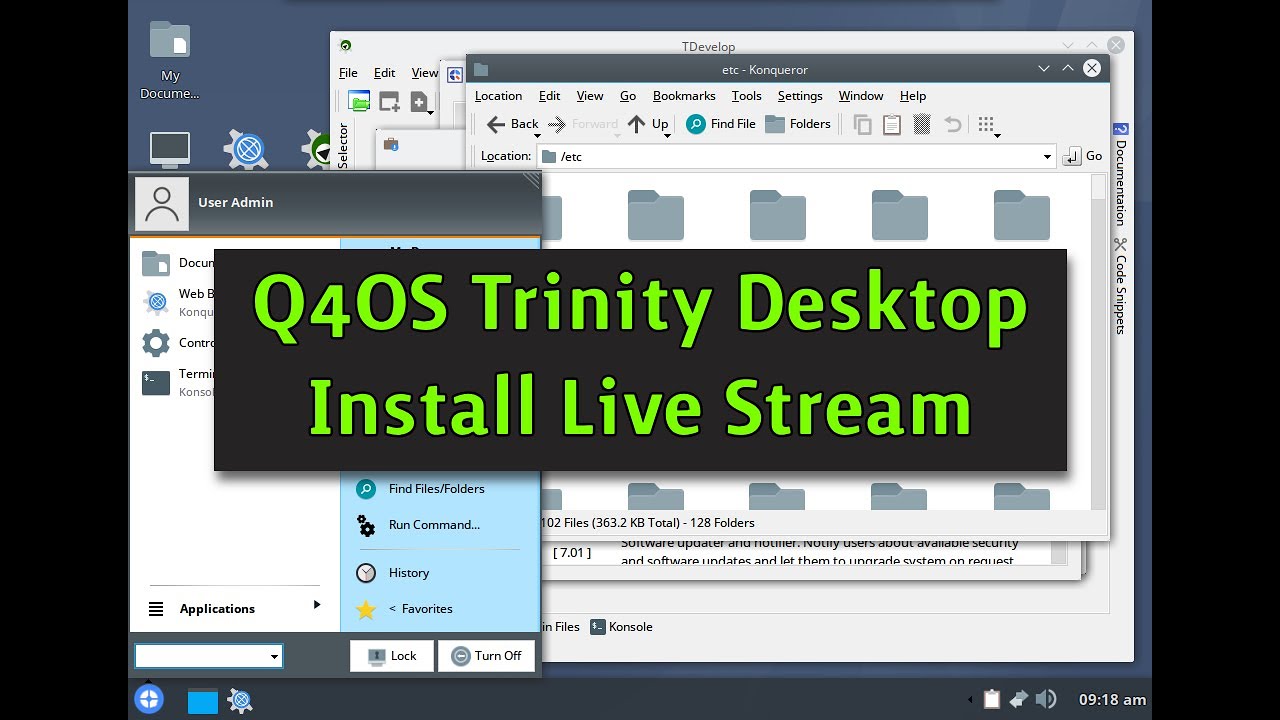Launch Terminal Konsole from start menu
The image size is (1280, 720).
click(x=178, y=382)
